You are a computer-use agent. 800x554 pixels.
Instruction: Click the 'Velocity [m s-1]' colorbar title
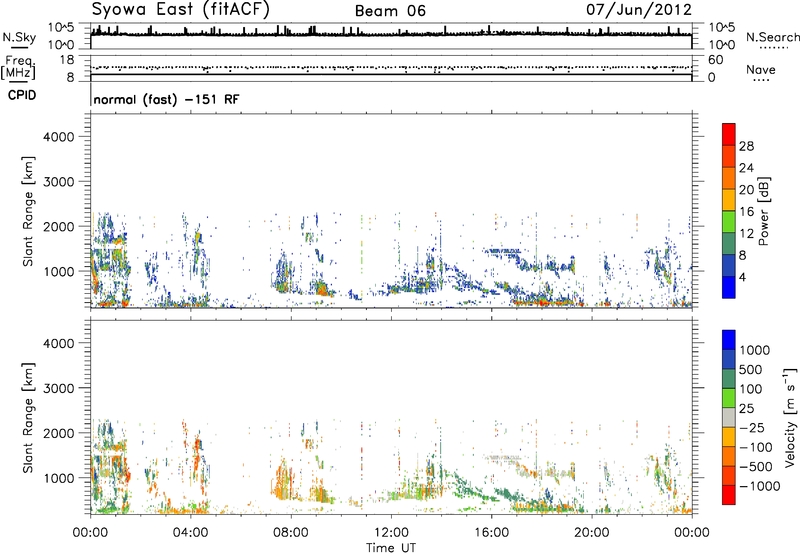click(790, 417)
